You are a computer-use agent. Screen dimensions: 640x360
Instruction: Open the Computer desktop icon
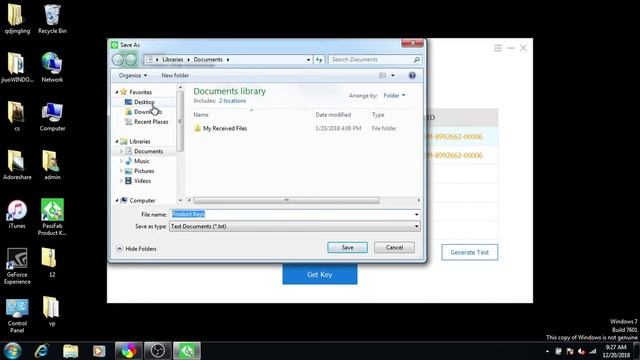pyautogui.click(x=52, y=116)
